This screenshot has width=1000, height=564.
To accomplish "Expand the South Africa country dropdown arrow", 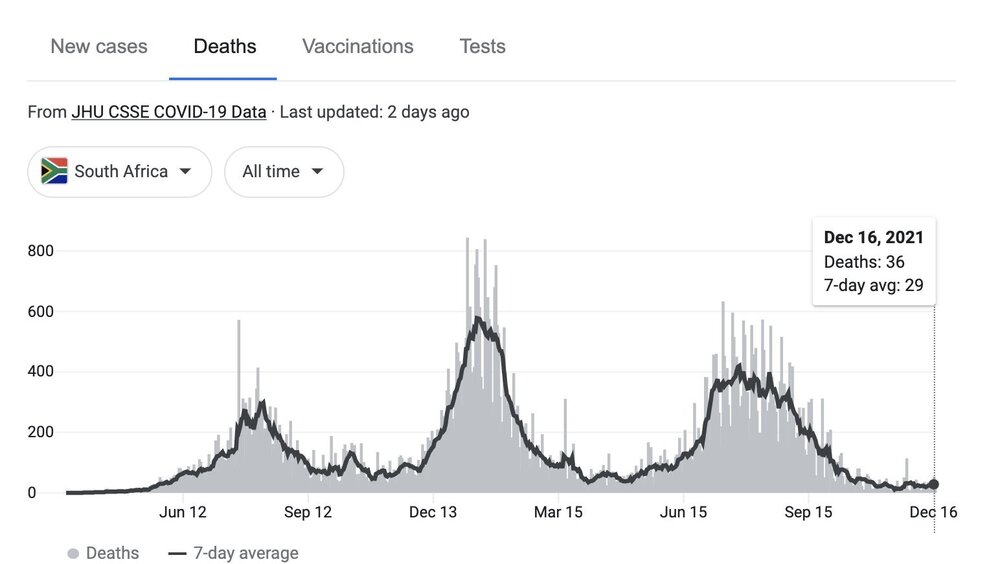I will coord(185,171).
